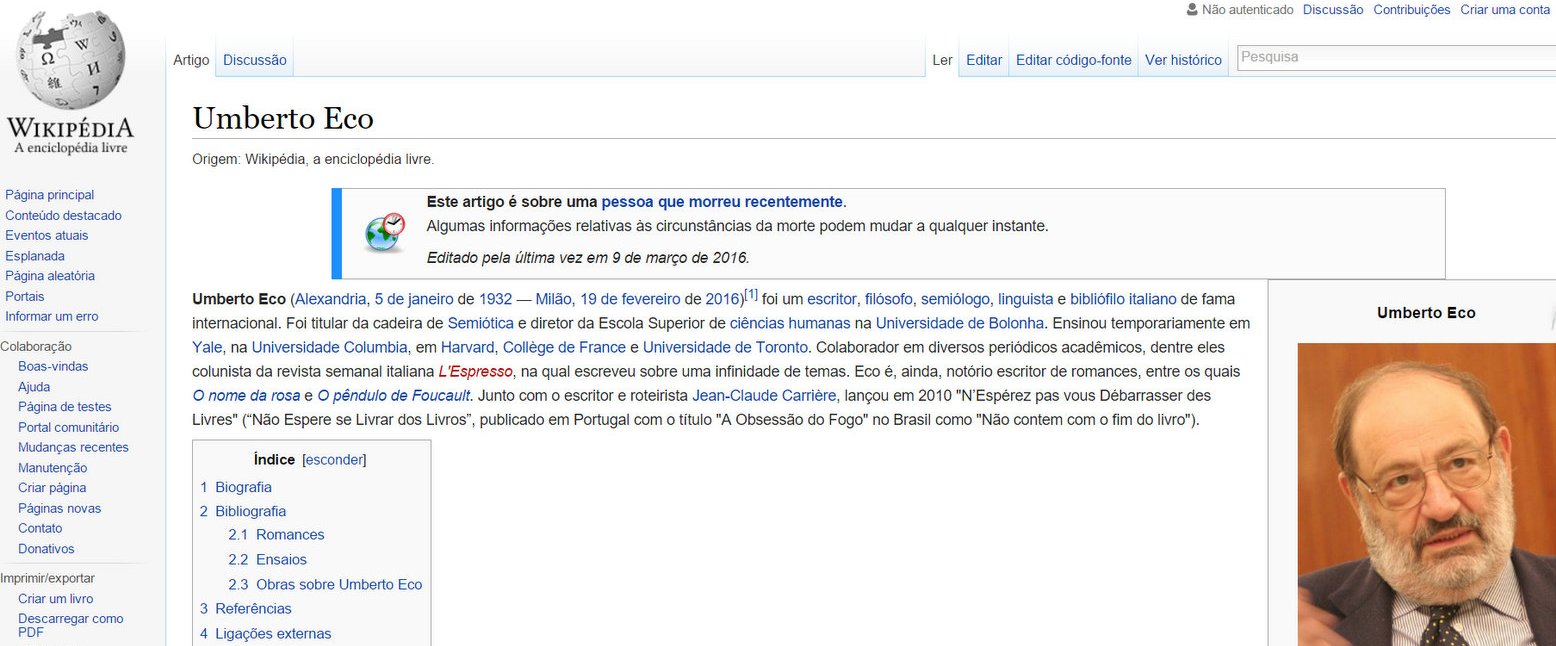Open the Editar código-fonte tab
Screen dimensions: 1556x646
point(1073,60)
